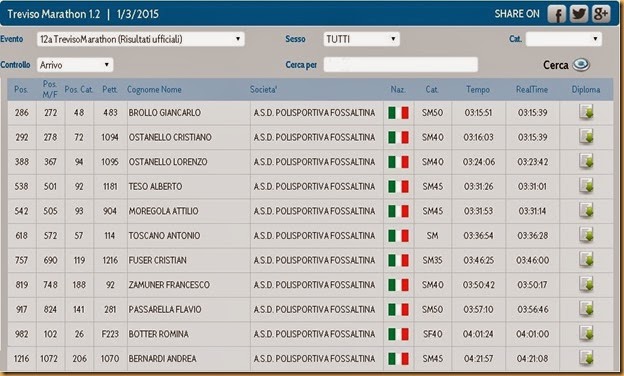Select runner name MOREGOLA ATTILIO
Viewport: 624px width, 376px height.
163,211
